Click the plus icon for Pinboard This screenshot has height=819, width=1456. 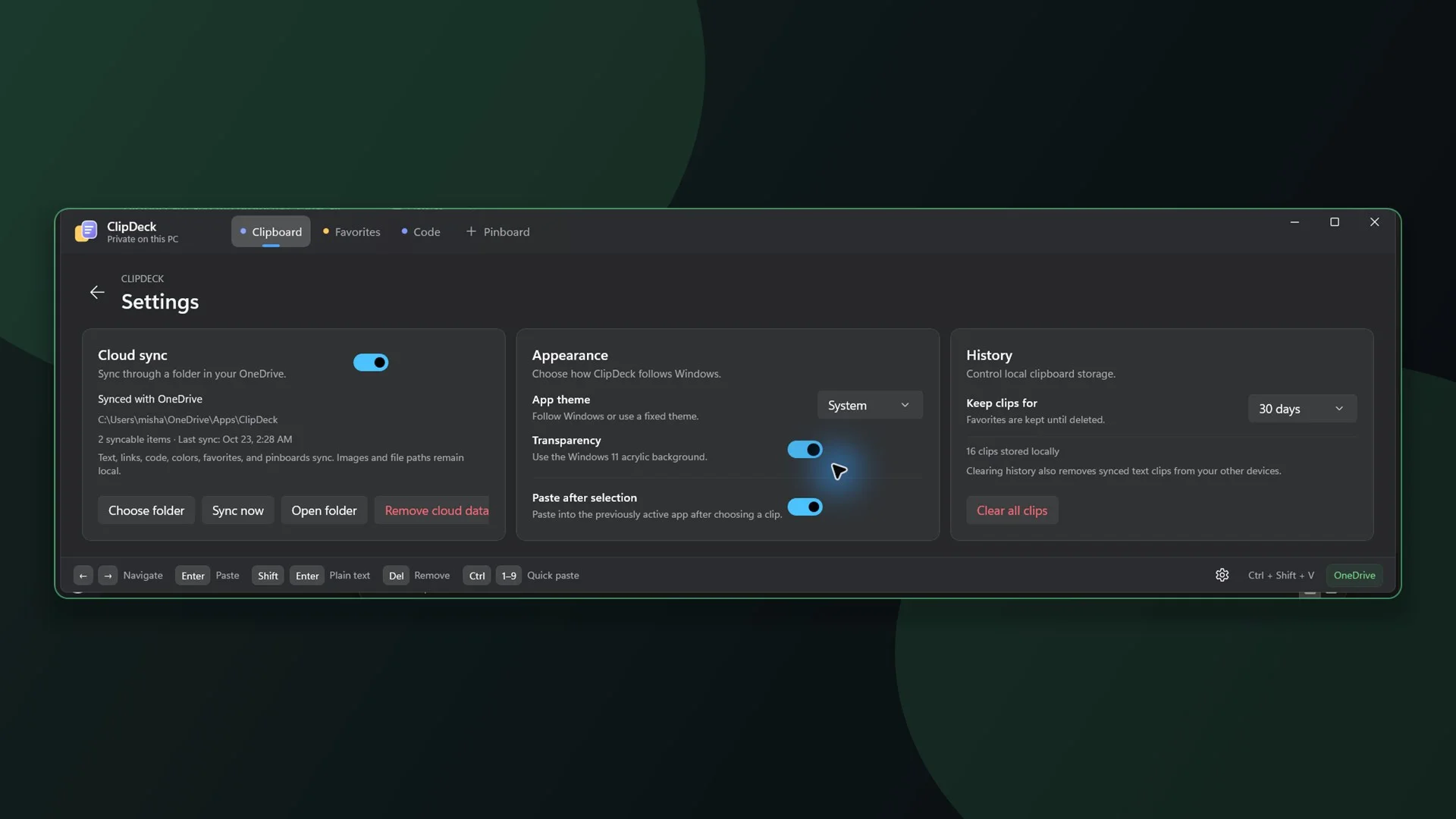[x=471, y=231]
